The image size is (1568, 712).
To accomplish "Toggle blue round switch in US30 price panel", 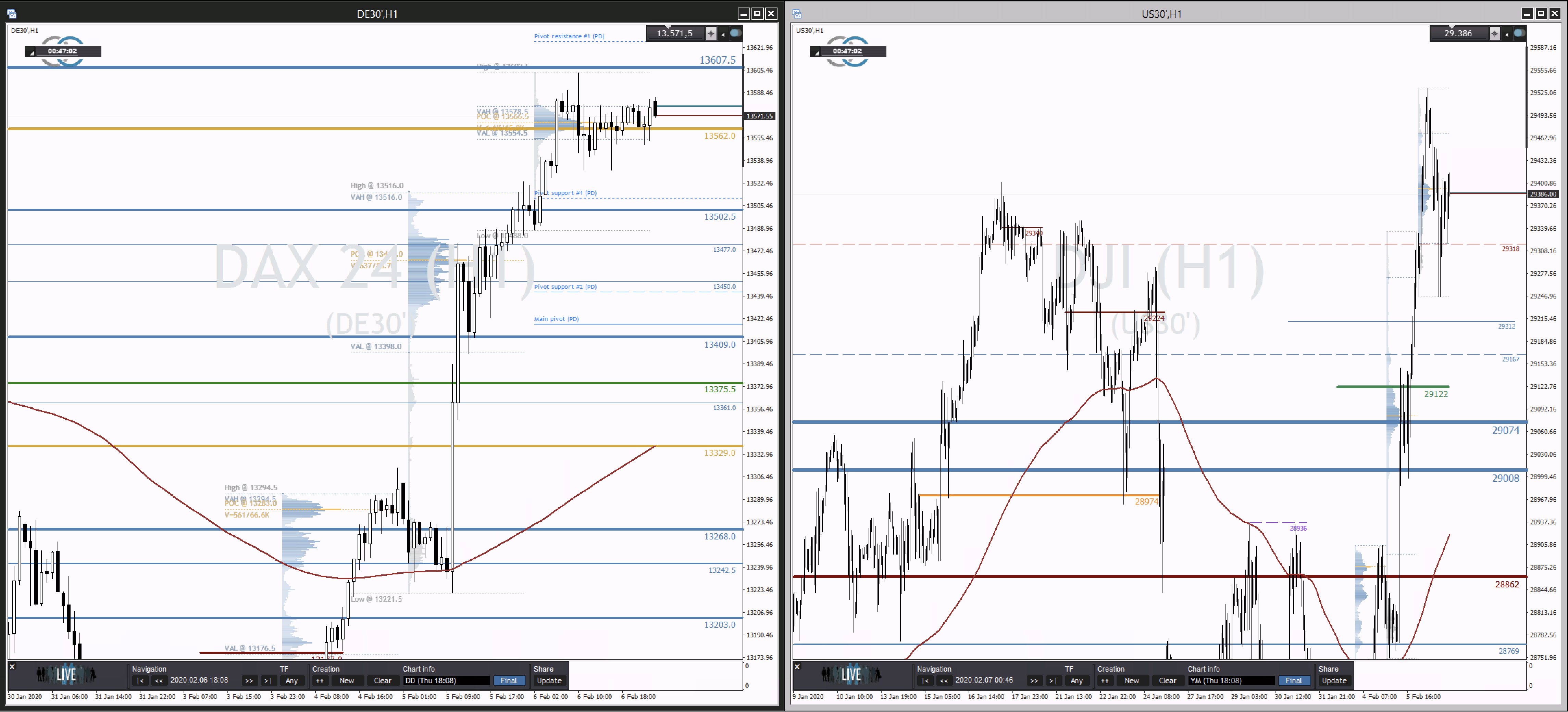I will (x=1520, y=33).
